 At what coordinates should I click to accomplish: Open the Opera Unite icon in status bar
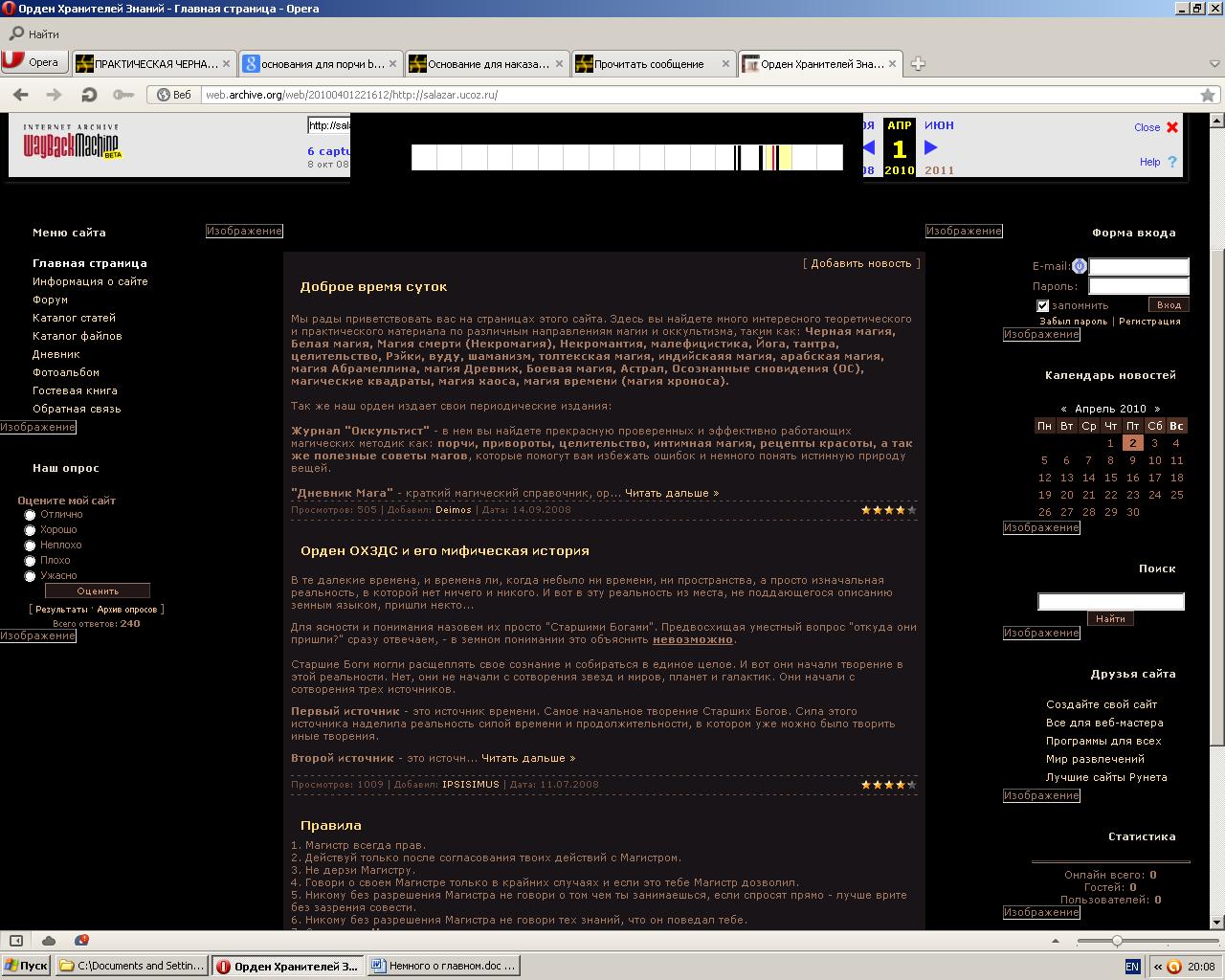pos(81,941)
